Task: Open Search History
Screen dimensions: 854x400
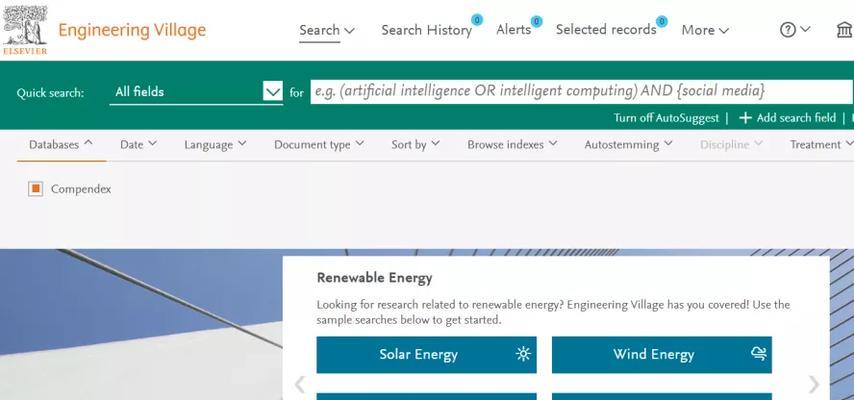Action: point(426,30)
